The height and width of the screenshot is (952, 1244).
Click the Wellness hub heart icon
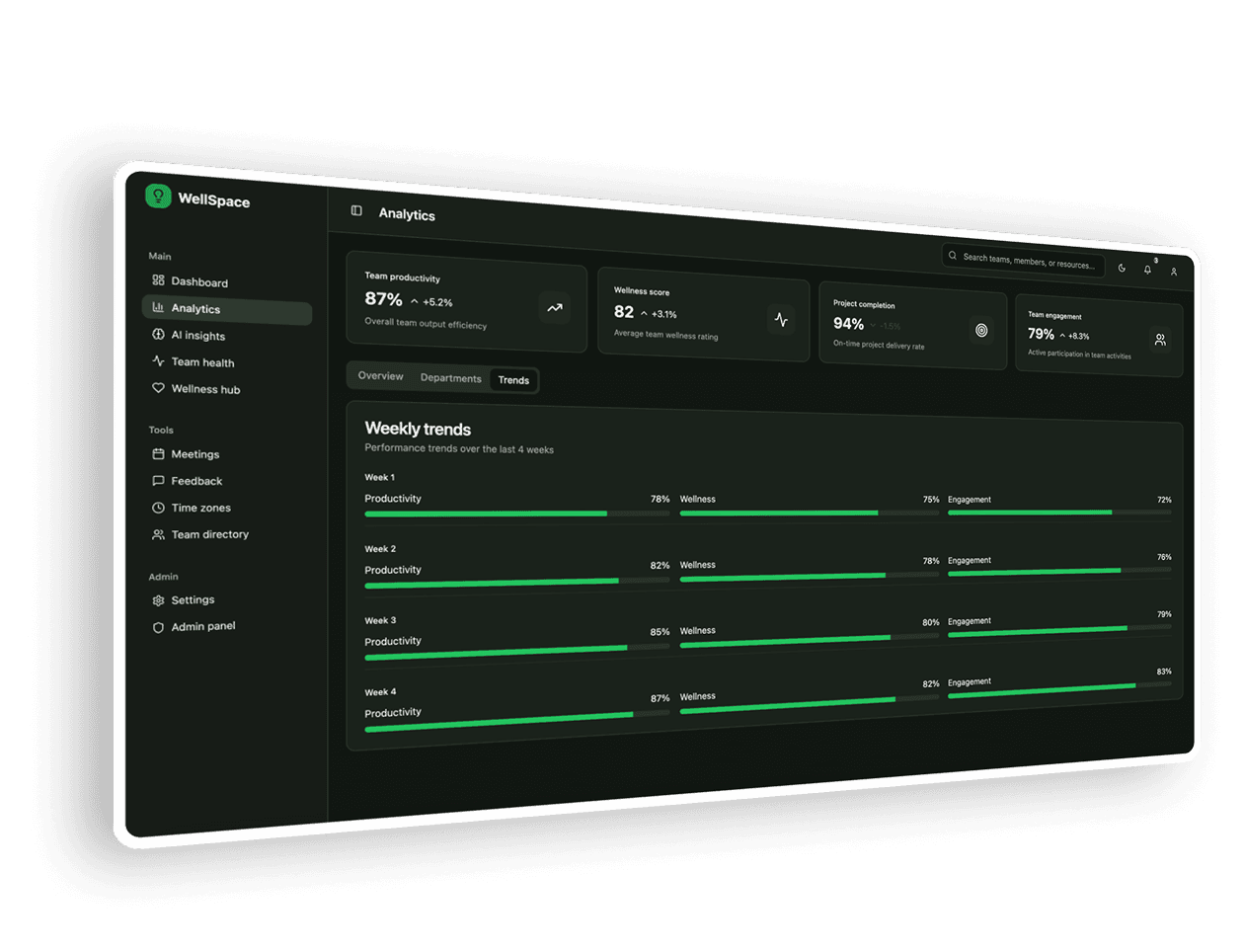158,388
